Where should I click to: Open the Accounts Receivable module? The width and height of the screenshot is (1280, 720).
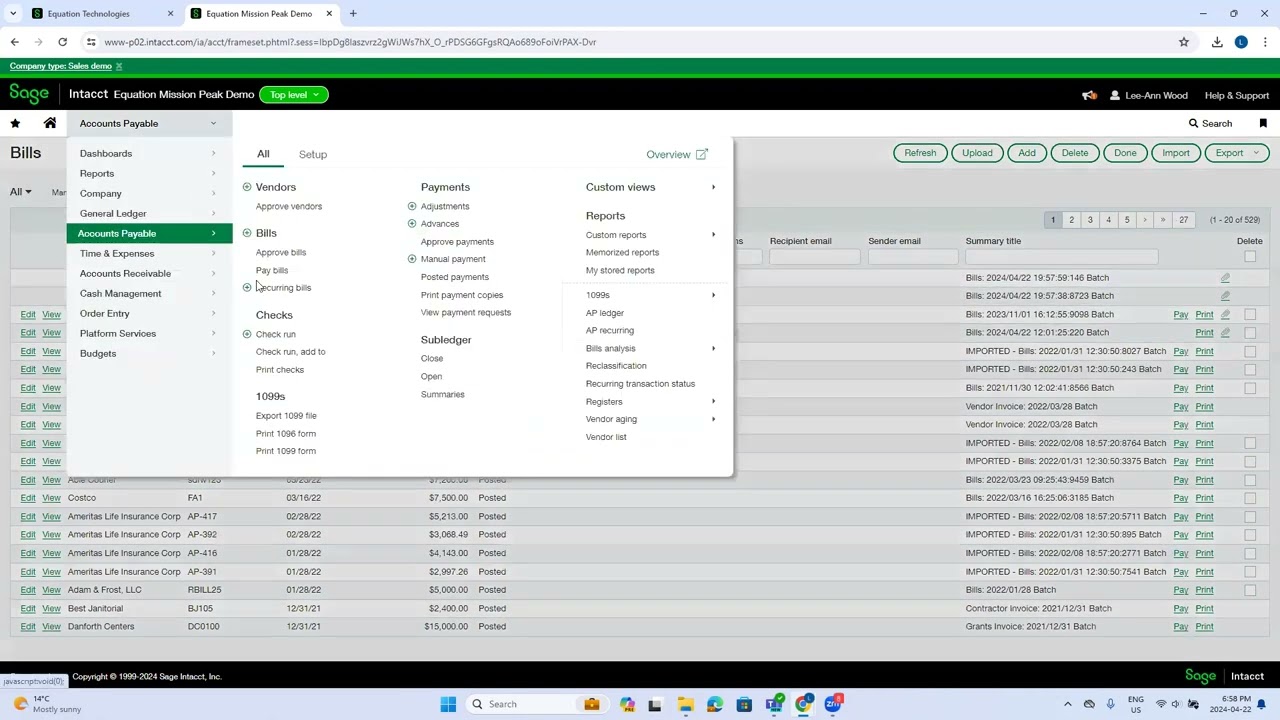click(149, 273)
